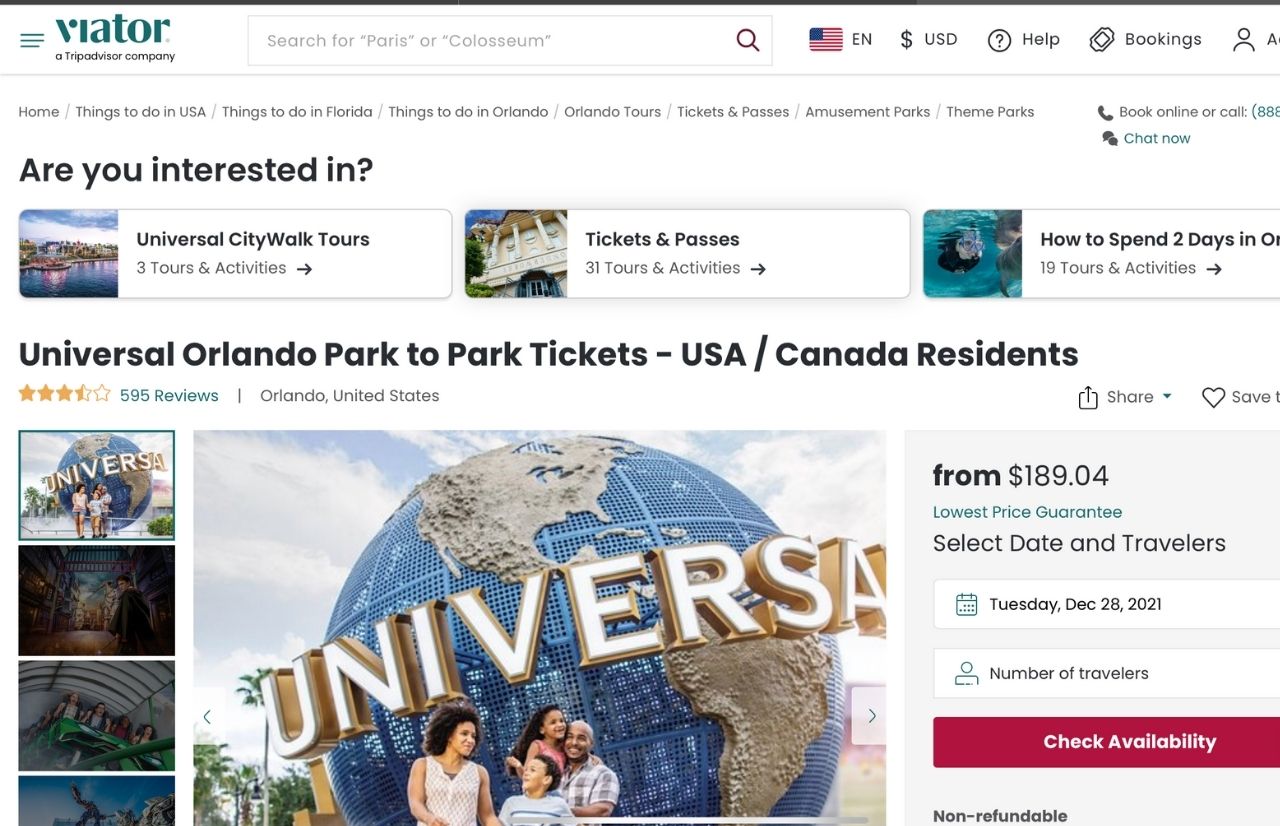Go to Home breadcrumb

point(39,112)
